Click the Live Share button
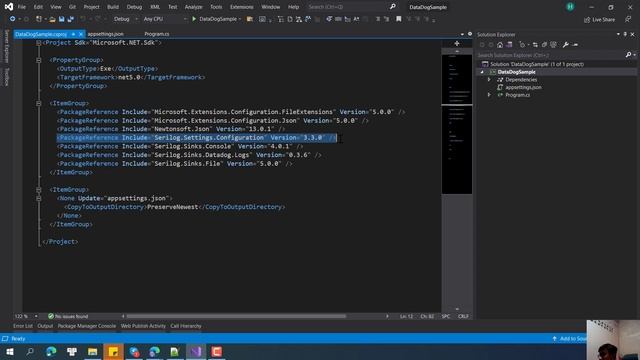Screen dimensions: 640x360 click(599, 19)
